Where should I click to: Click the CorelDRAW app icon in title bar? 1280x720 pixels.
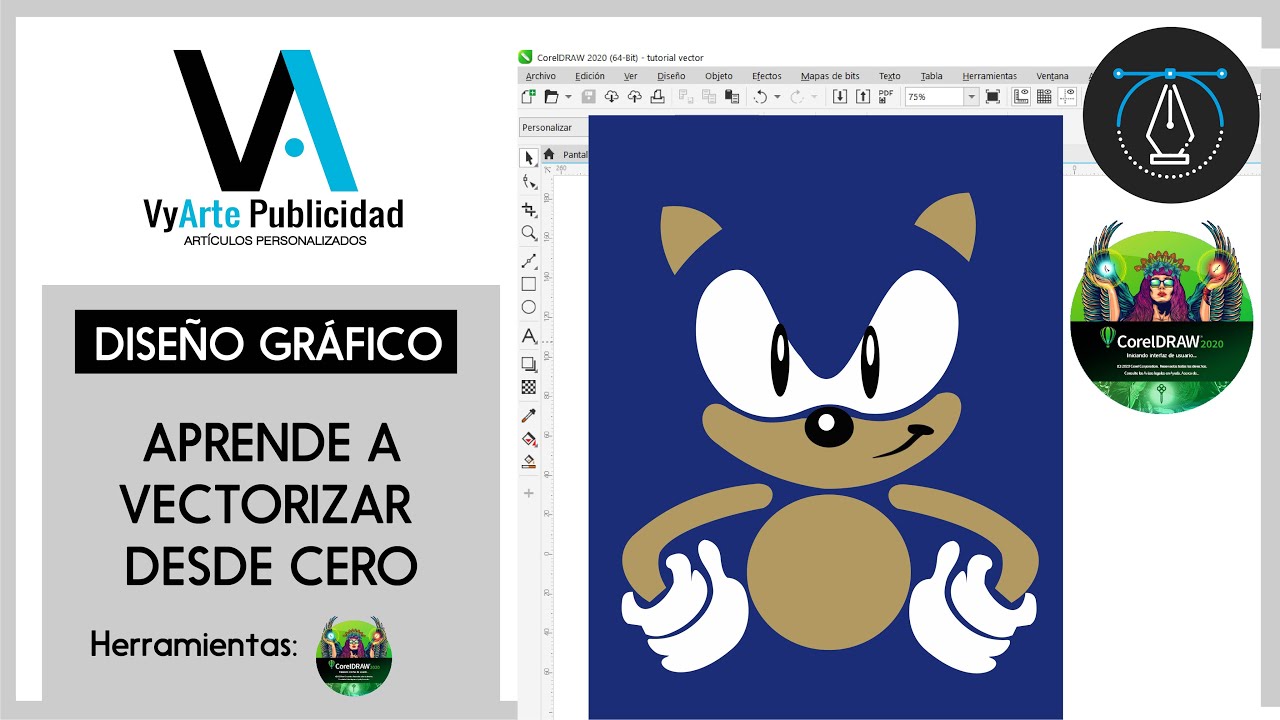tap(526, 57)
